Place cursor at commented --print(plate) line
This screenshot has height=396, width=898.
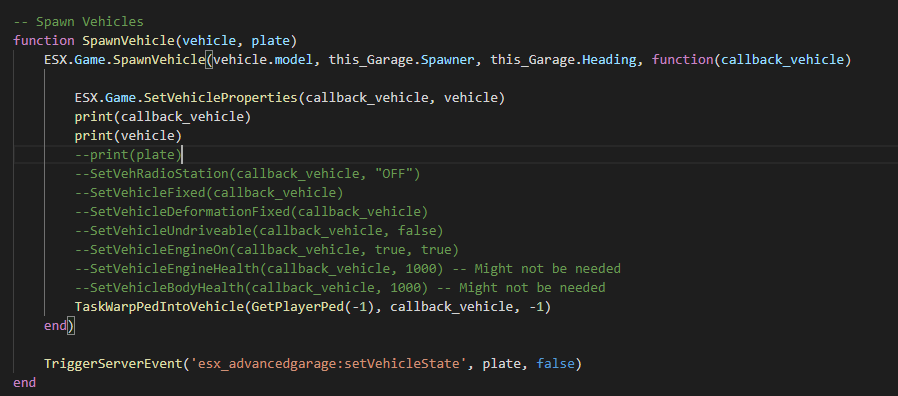[x=128, y=155]
